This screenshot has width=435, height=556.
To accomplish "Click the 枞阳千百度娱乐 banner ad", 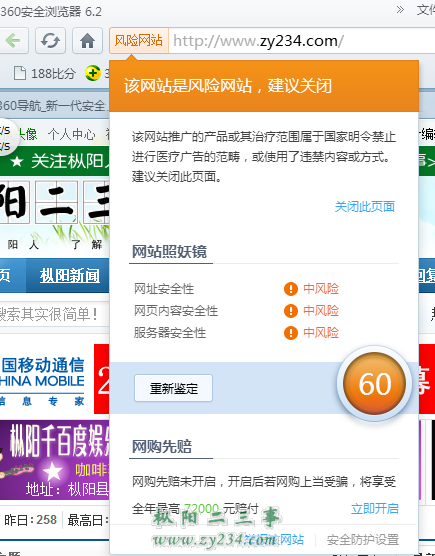I will point(55,460).
